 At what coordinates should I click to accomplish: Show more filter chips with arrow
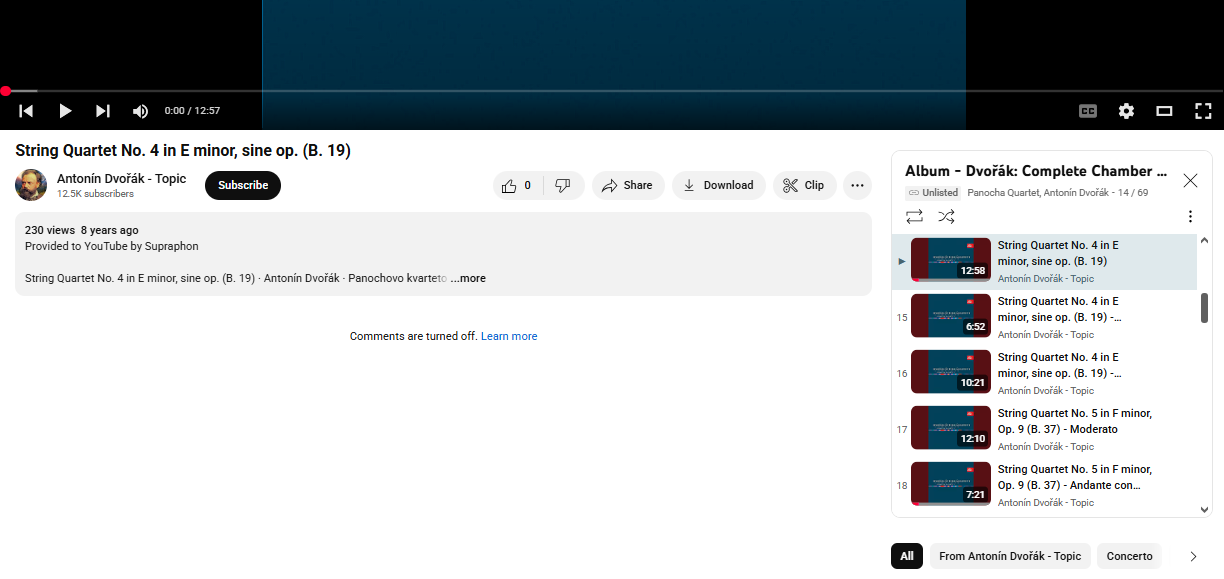coord(1193,556)
